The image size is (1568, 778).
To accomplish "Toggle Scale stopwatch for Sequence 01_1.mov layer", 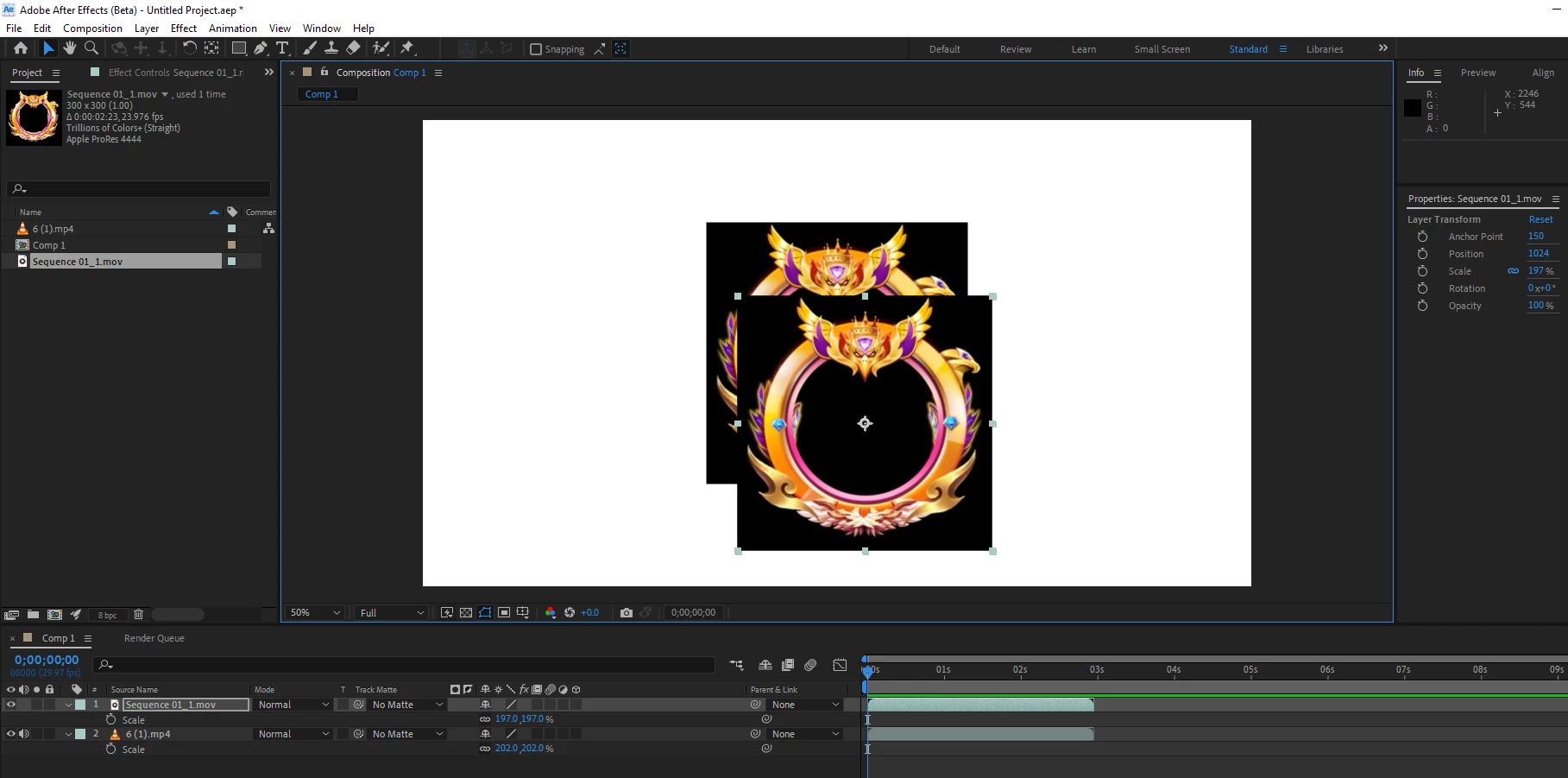I will [x=110, y=719].
